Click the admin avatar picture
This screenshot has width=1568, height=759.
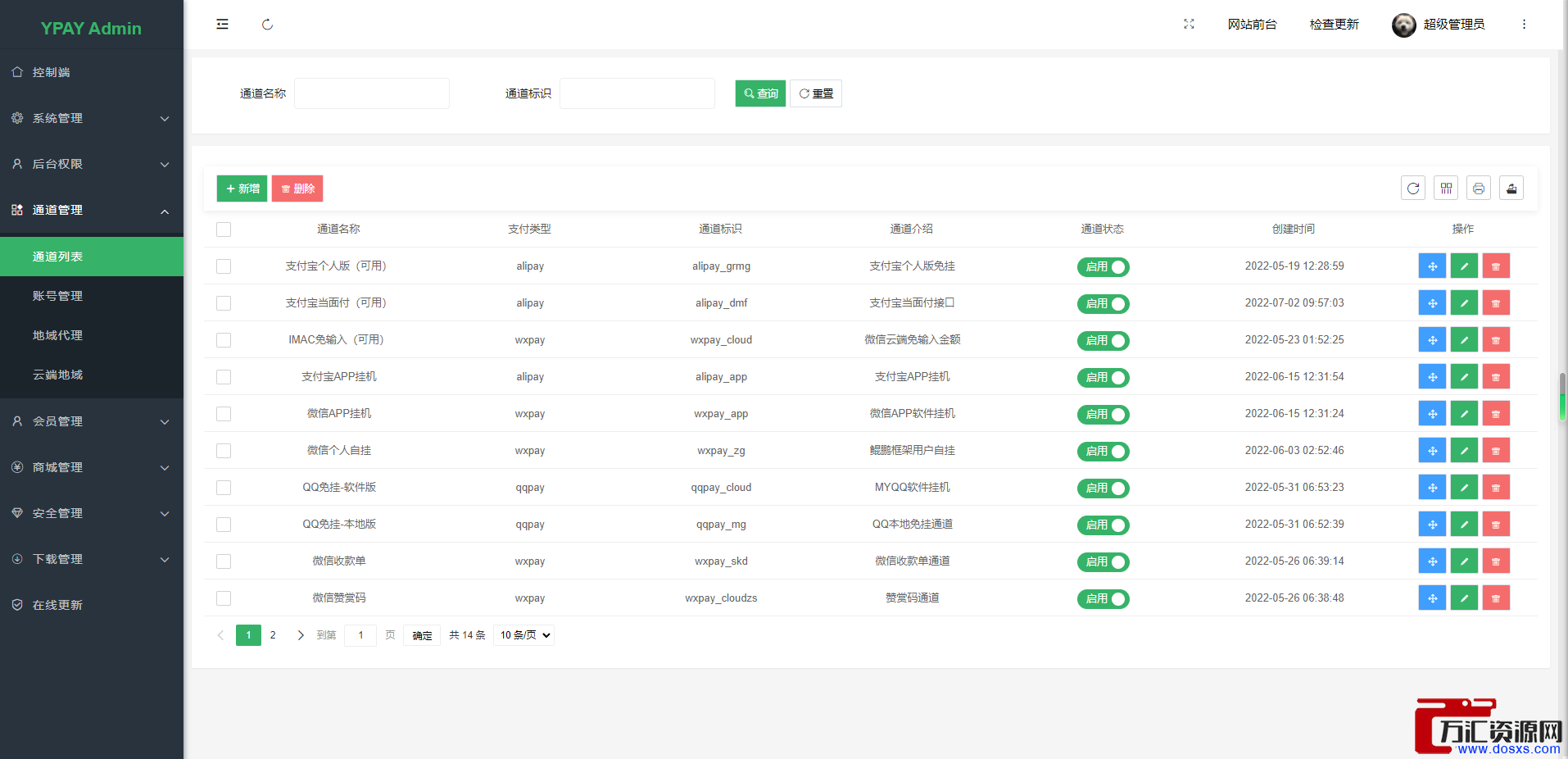coord(1403,25)
